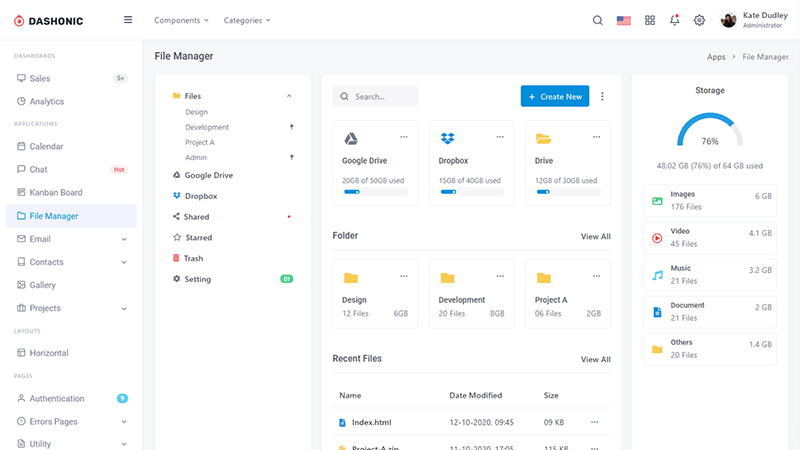Open options dots for Index.html row
The width and height of the screenshot is (800, 450).
coord(594,422)
